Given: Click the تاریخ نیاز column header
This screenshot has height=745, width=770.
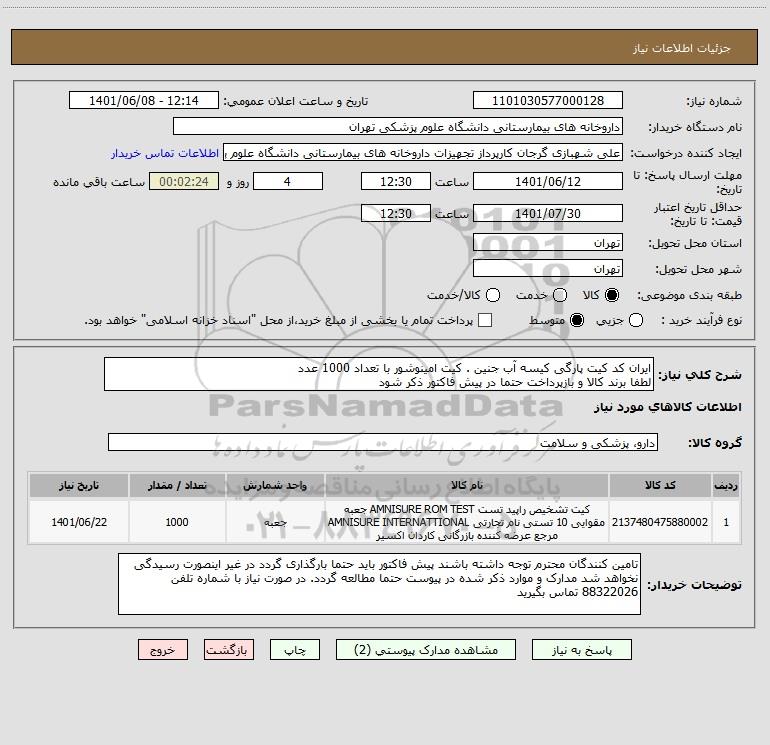Looking at the screenshot, I should tap(79, 486).
